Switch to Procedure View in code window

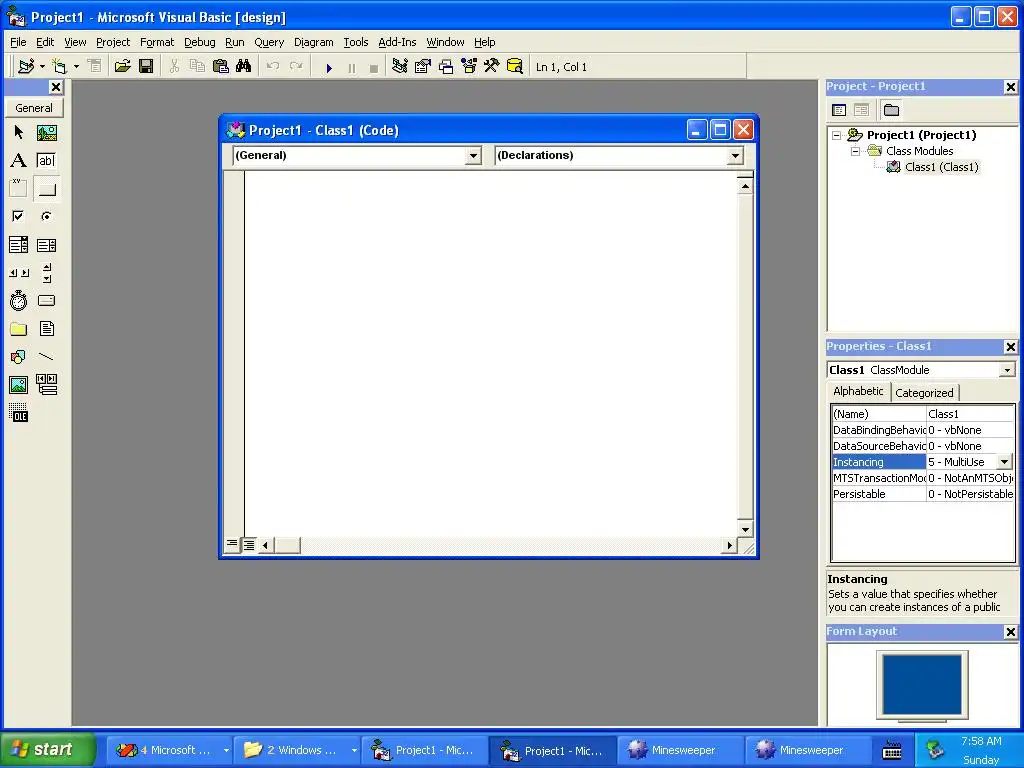coord(232,544)
